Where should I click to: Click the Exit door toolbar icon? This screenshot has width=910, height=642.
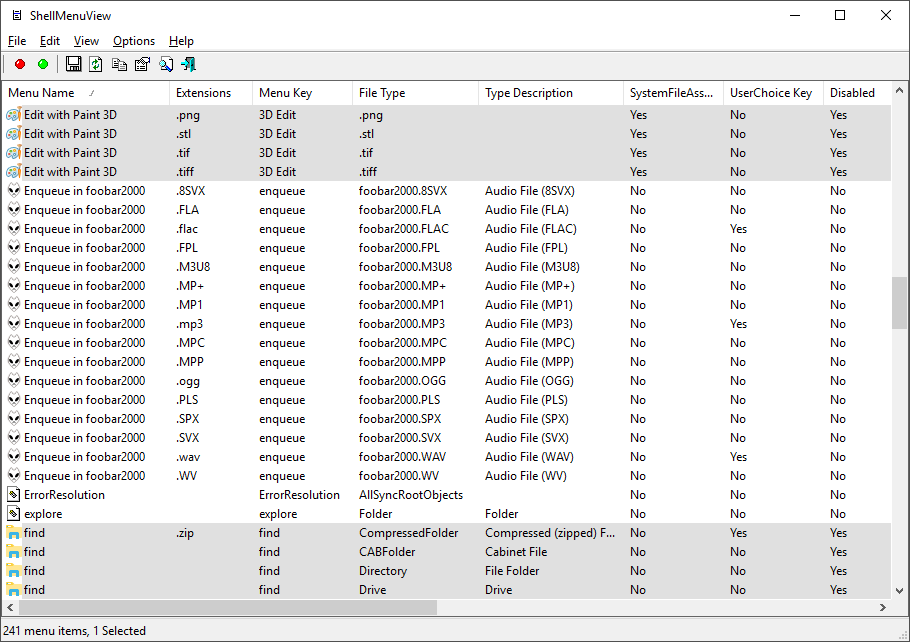pyautogui.click(x=188, y=64)
